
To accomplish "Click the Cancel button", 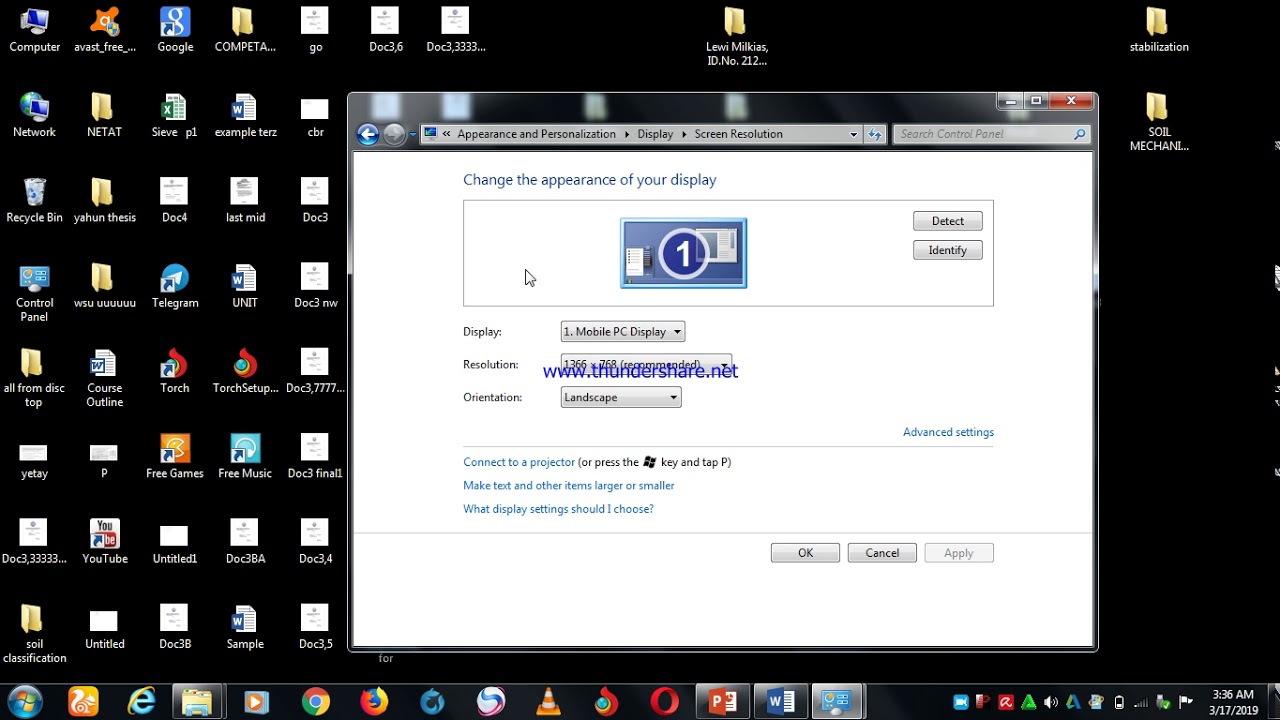I will pyautogui.click(x=882, y=553).
